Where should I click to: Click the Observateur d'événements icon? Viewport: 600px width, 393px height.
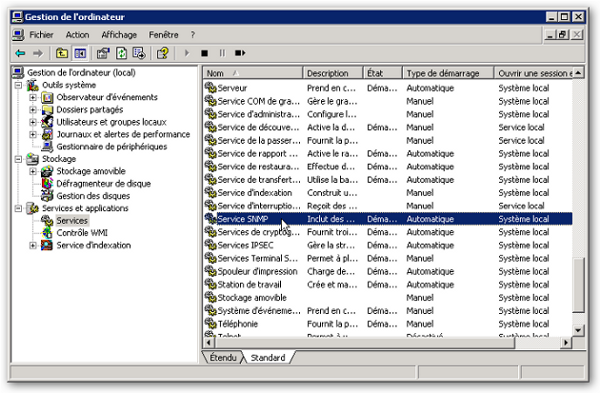[47, 97]
